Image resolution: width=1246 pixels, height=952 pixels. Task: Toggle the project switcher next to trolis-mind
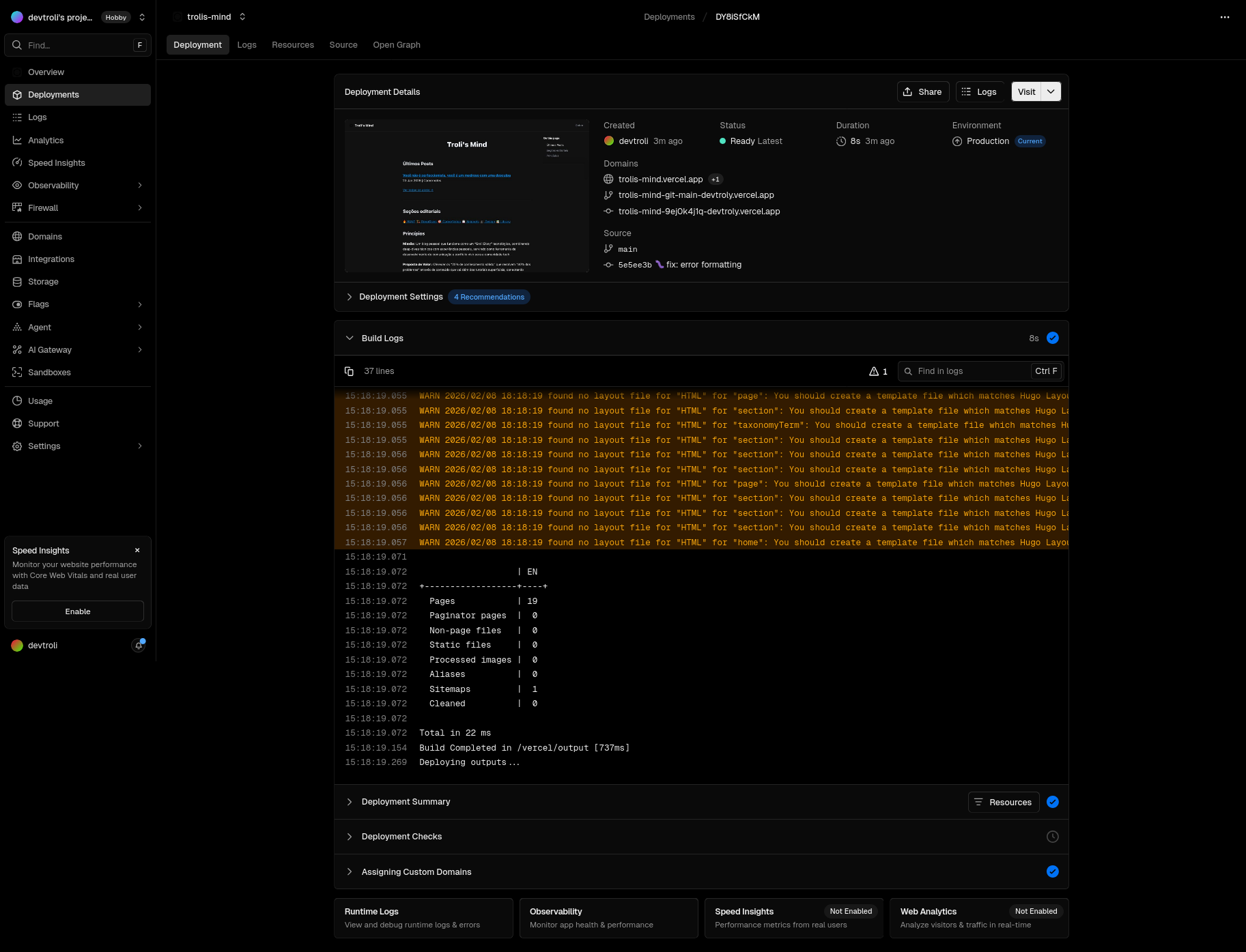[242, 16]
